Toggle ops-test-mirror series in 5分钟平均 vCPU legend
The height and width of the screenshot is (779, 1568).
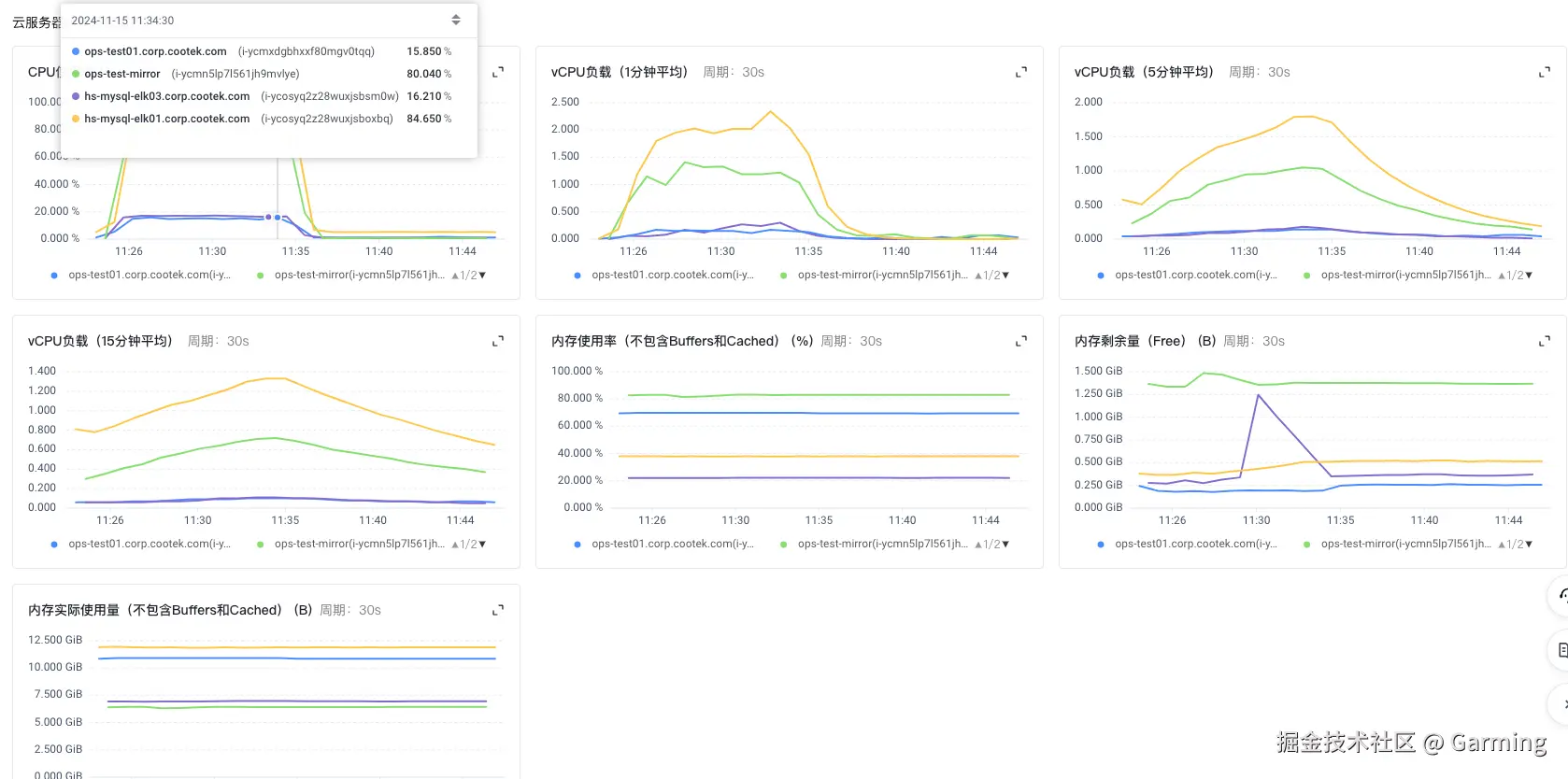[x=1398, y=275]
